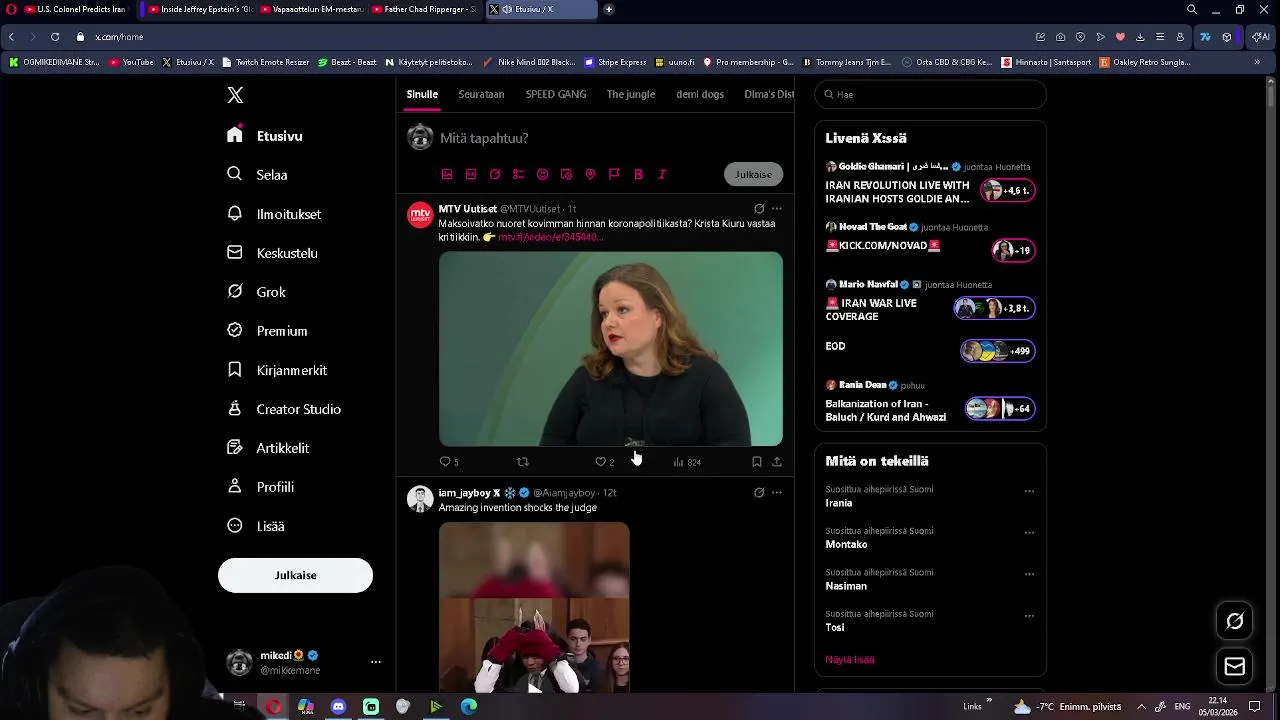Open Premium page

click(267, 331)
